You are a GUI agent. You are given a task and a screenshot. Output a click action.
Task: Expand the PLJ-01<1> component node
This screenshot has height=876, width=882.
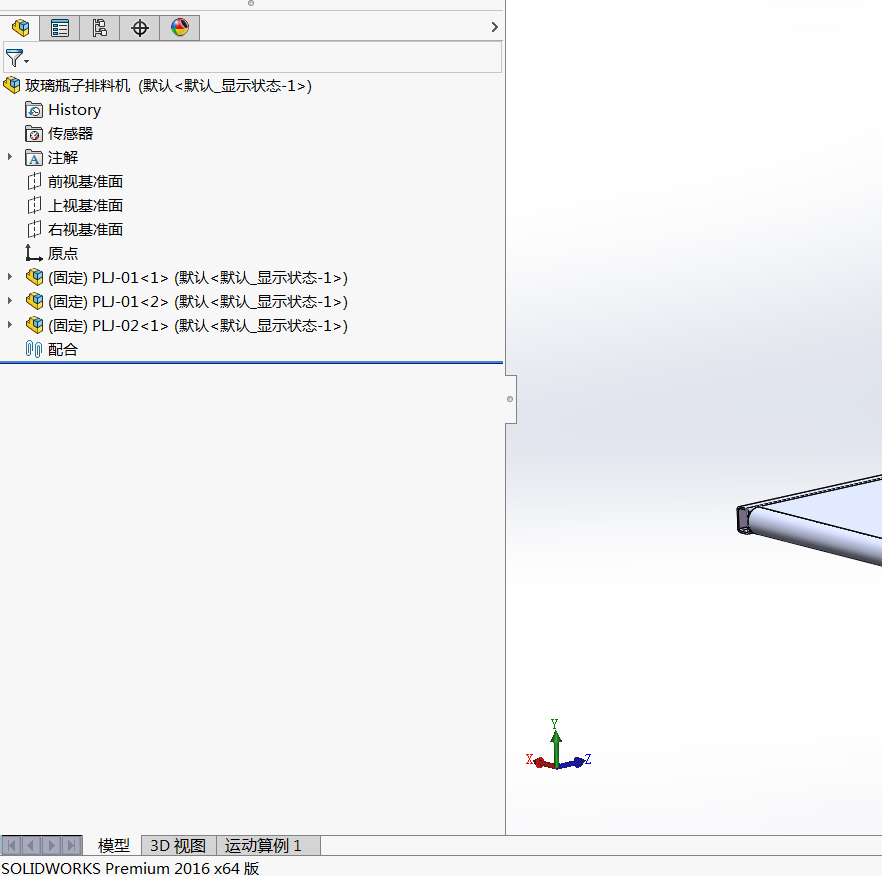coord(10,277)
